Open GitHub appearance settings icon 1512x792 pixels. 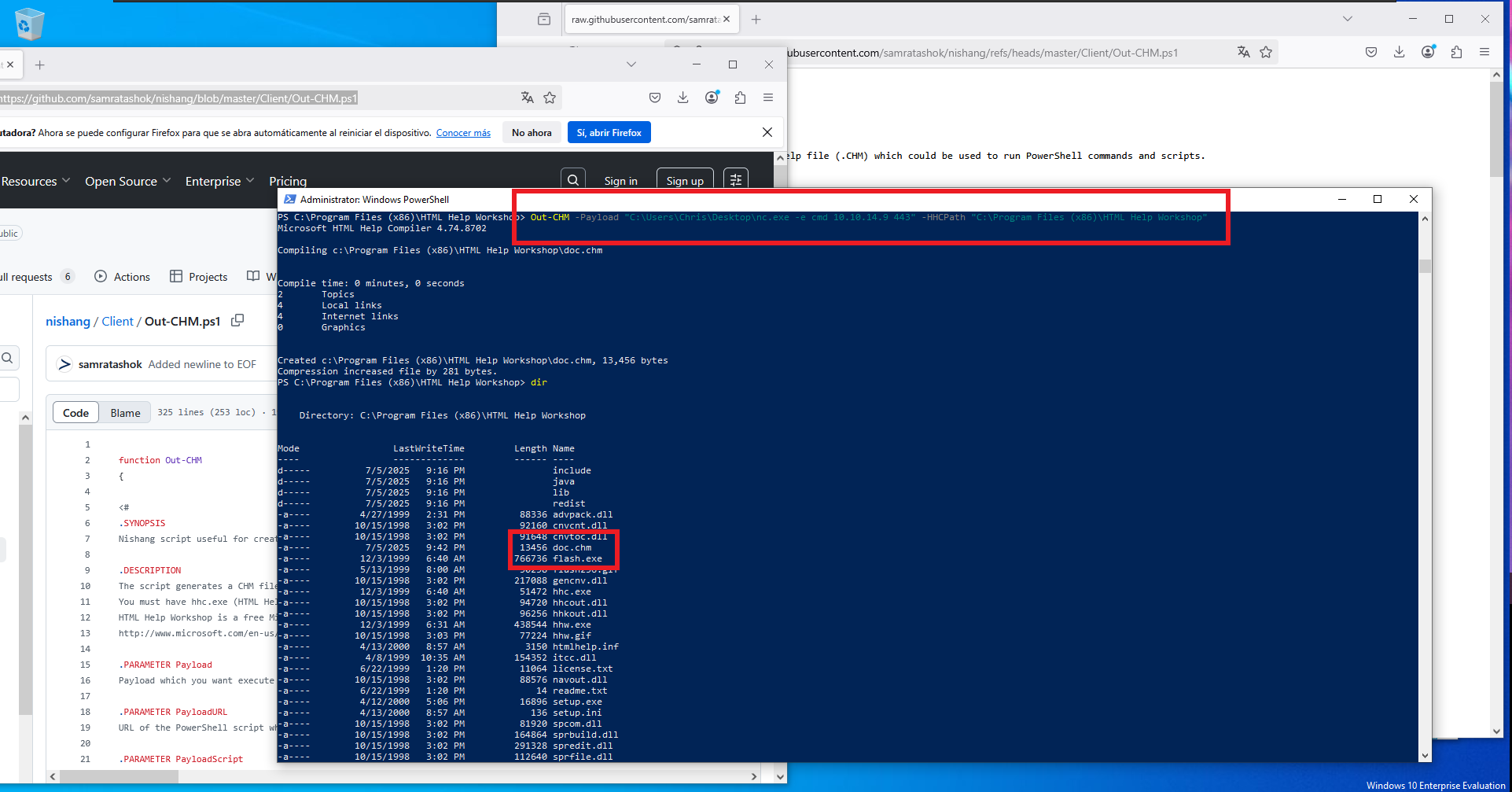click(736, 180)
